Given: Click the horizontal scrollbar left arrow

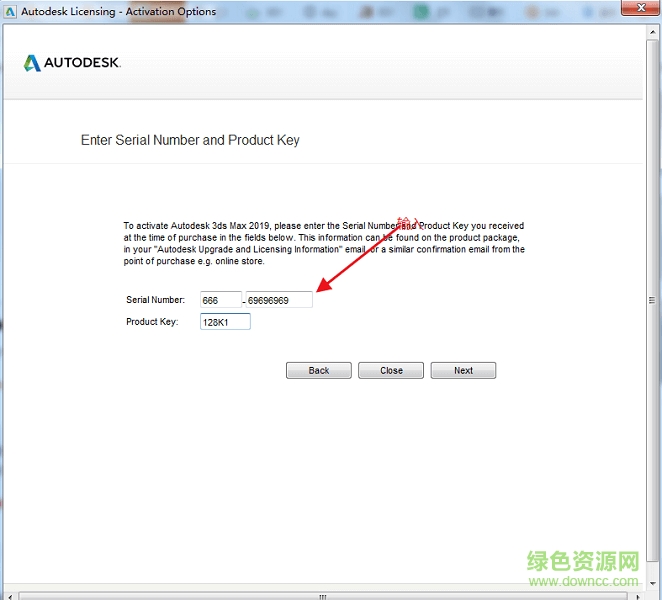Looking at the screenshot, I should coord(11,596).
